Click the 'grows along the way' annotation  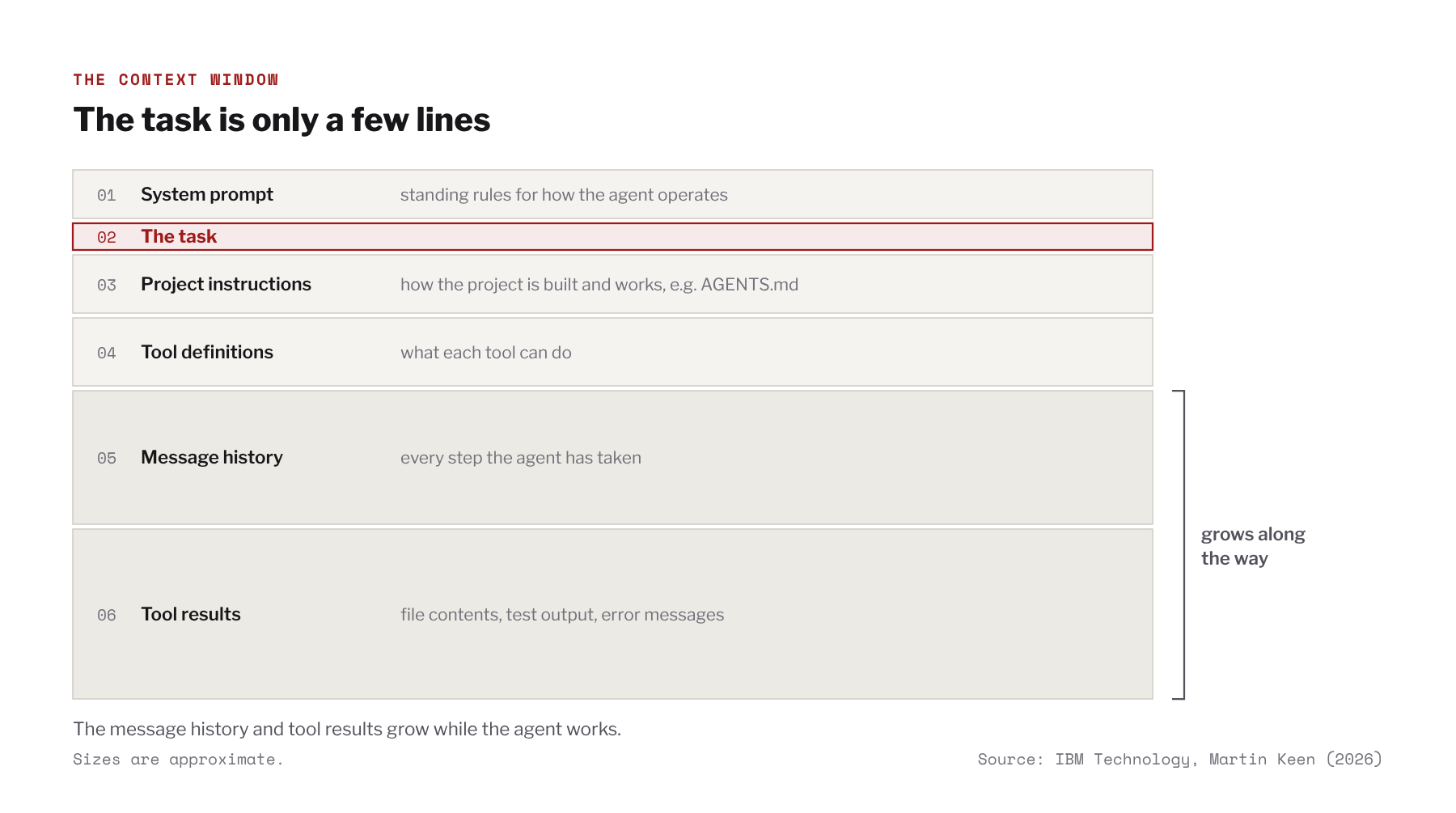1253,546
